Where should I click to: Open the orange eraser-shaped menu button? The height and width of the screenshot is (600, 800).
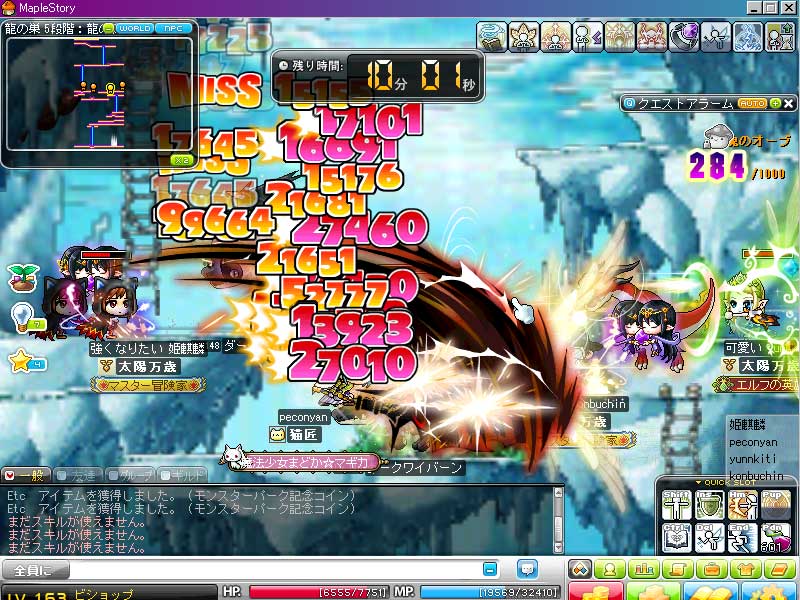[780, 568]
